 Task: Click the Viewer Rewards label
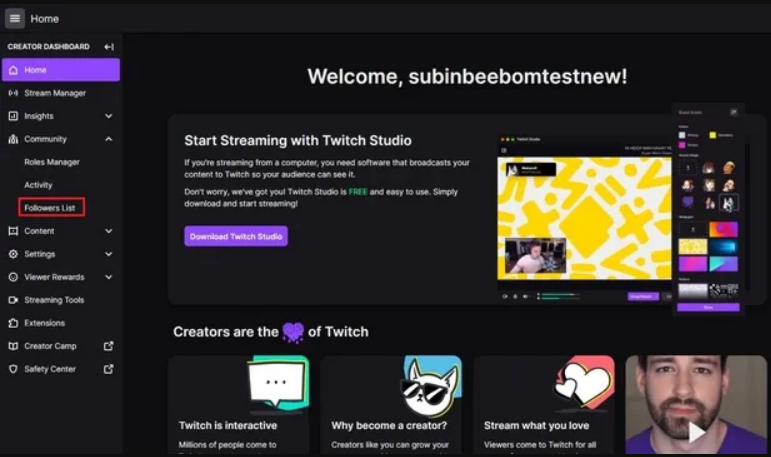click(x=54, y=277)
